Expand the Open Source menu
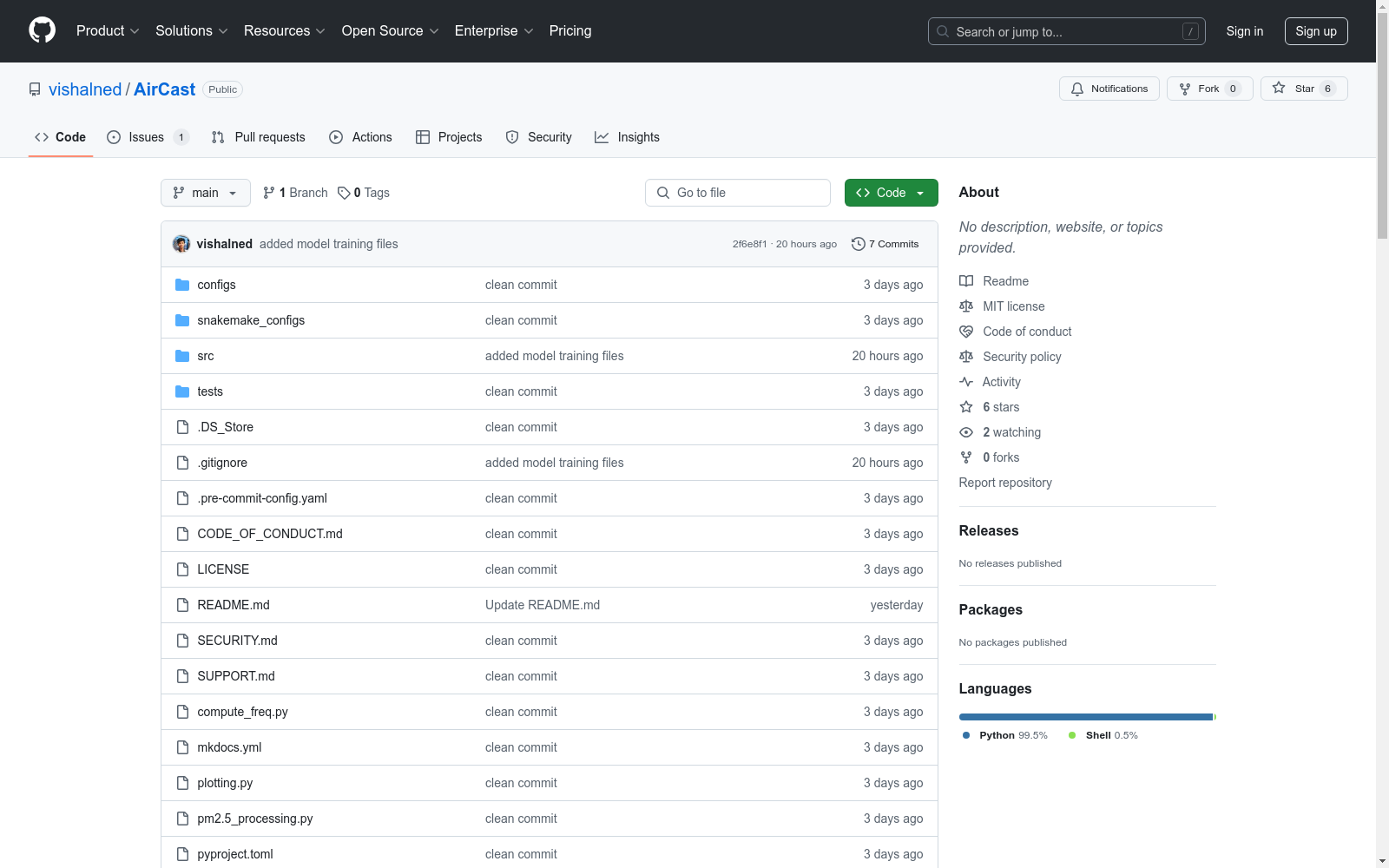 (391, 31)
